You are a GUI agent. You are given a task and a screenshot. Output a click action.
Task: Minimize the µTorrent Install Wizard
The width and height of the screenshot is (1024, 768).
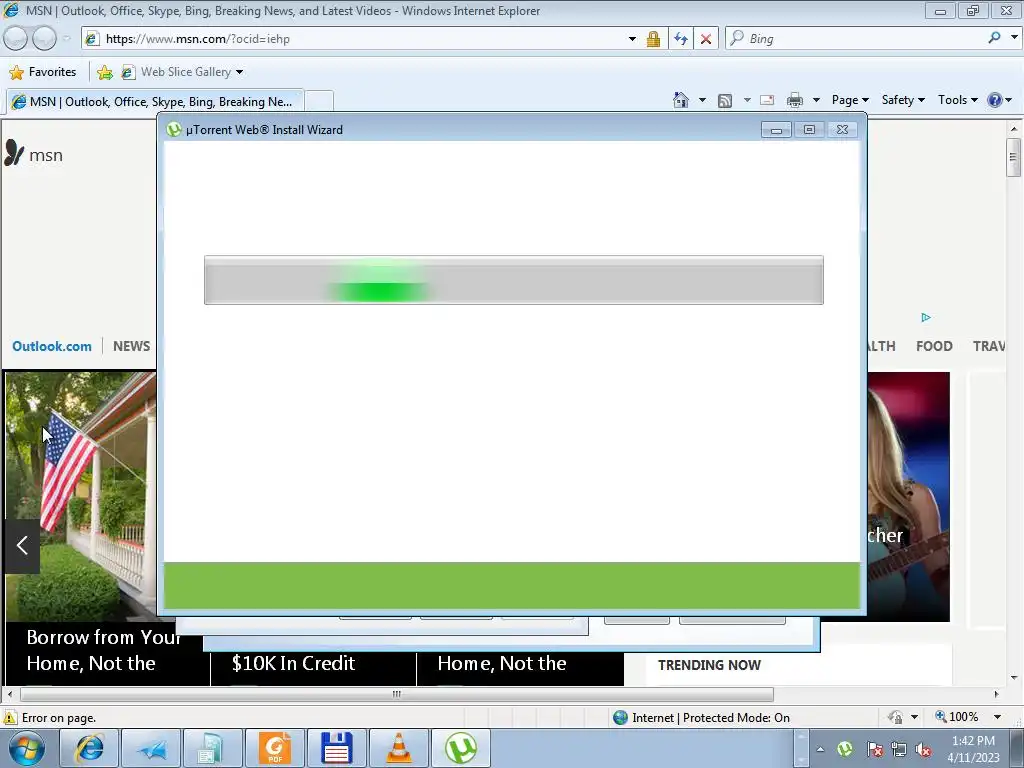coord(776,130)
